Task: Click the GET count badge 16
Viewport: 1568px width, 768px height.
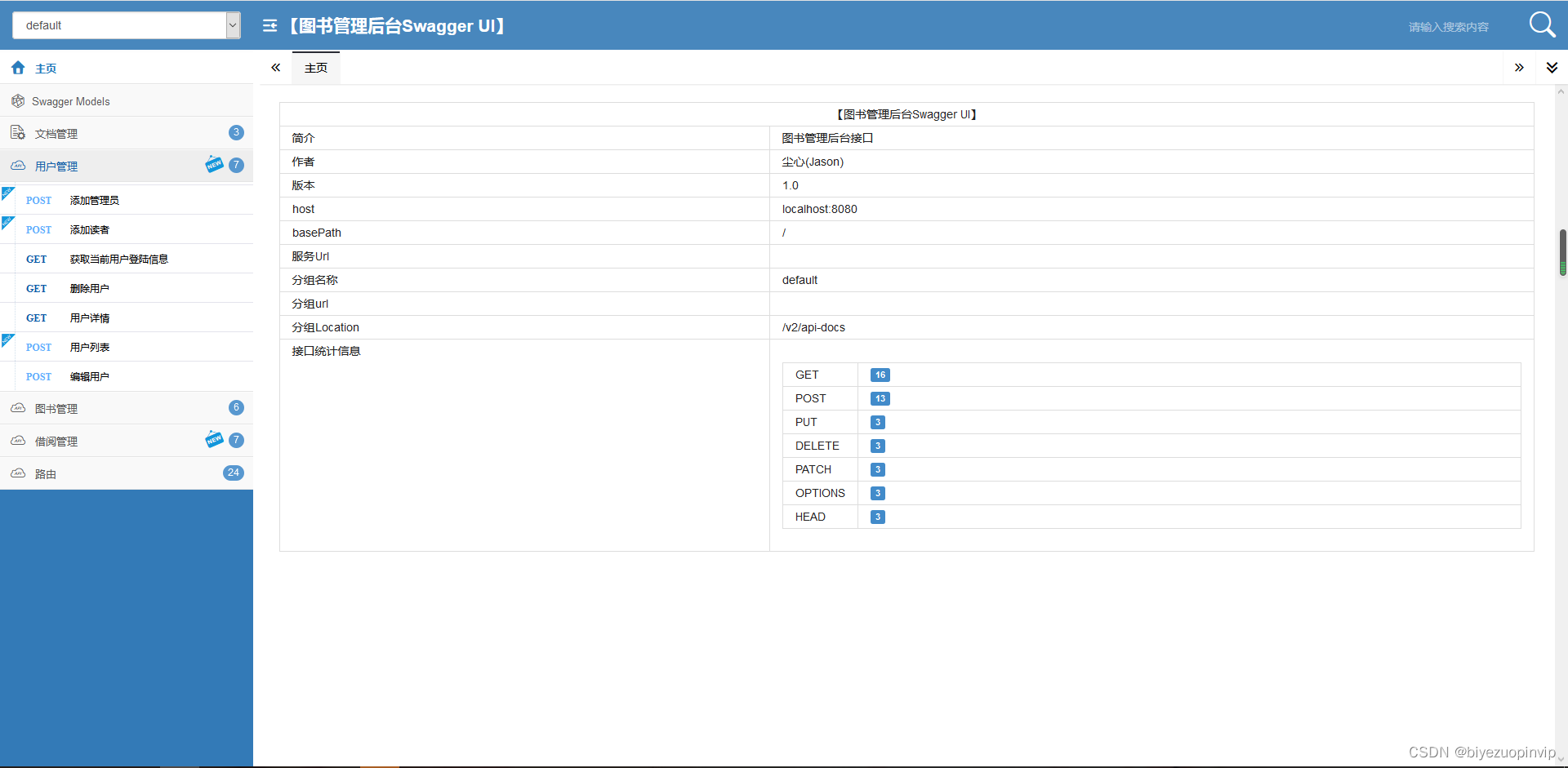Action: click(880, 375)
